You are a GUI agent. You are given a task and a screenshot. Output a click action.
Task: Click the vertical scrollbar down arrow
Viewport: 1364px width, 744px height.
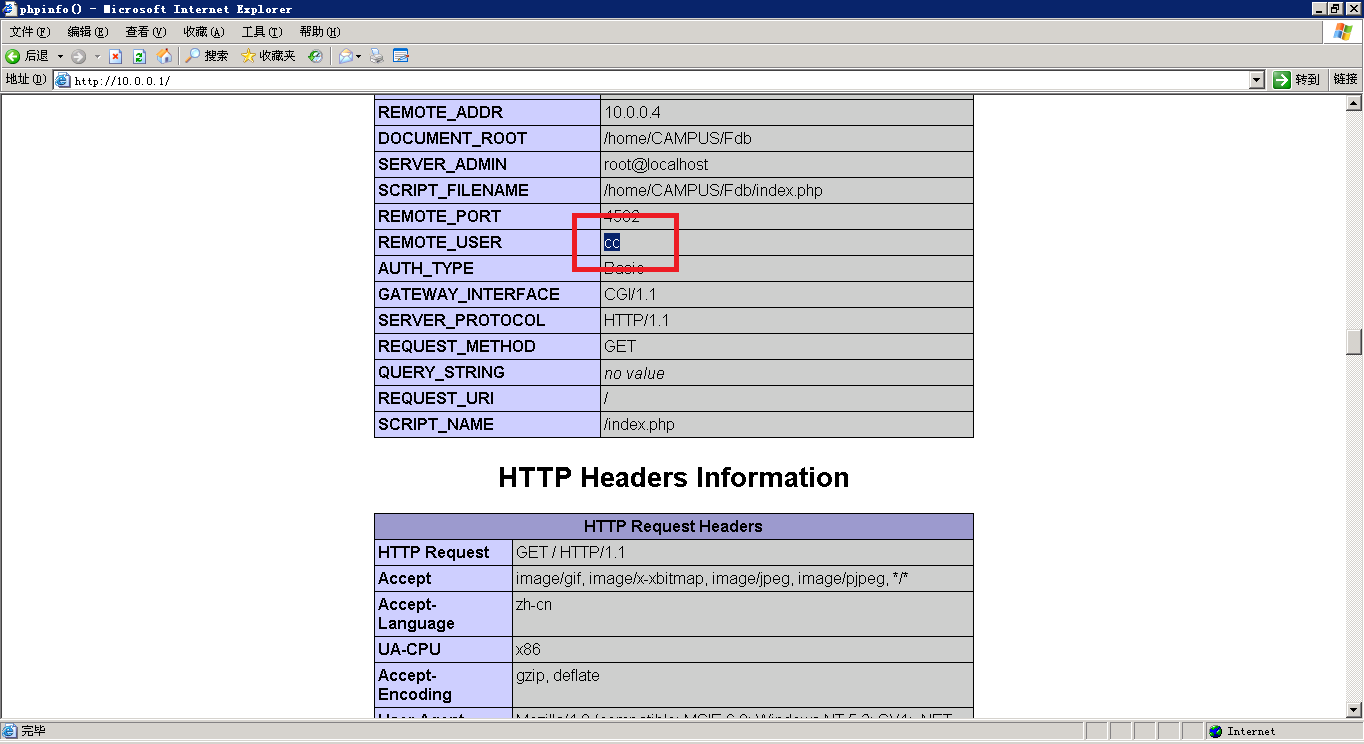pos(1354,710)
